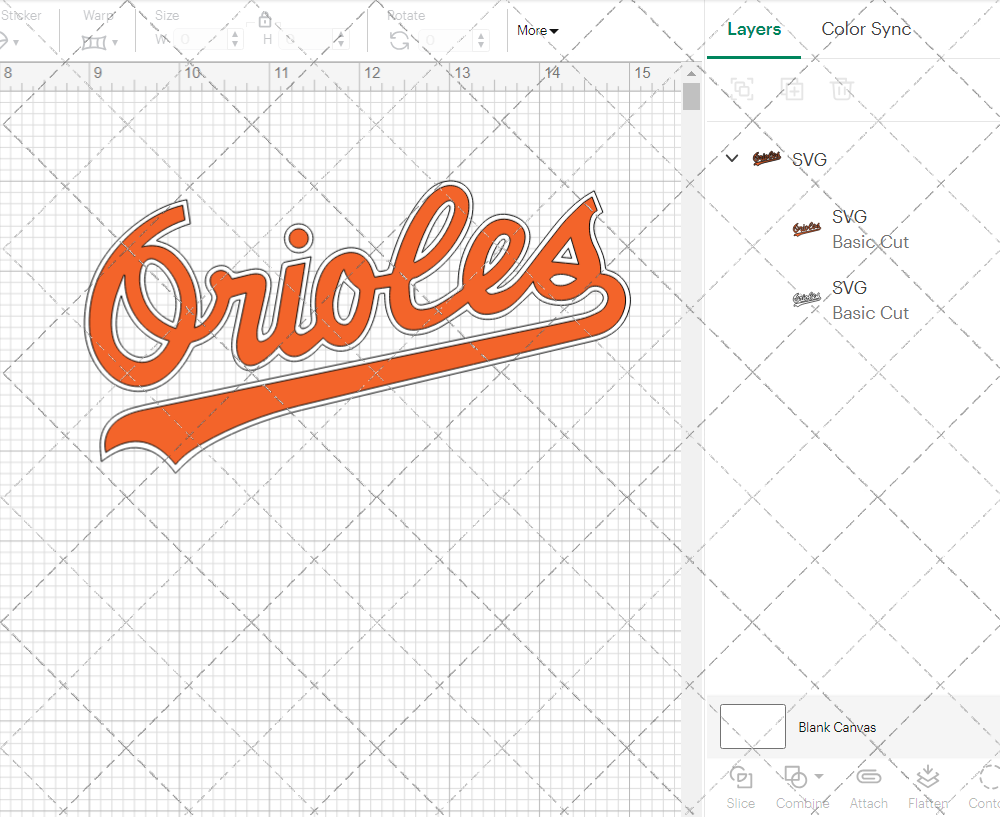Click the Duplicate layer icon
Image resolution: width=1000 pixels, height=817 pixels.
(792, 89)
